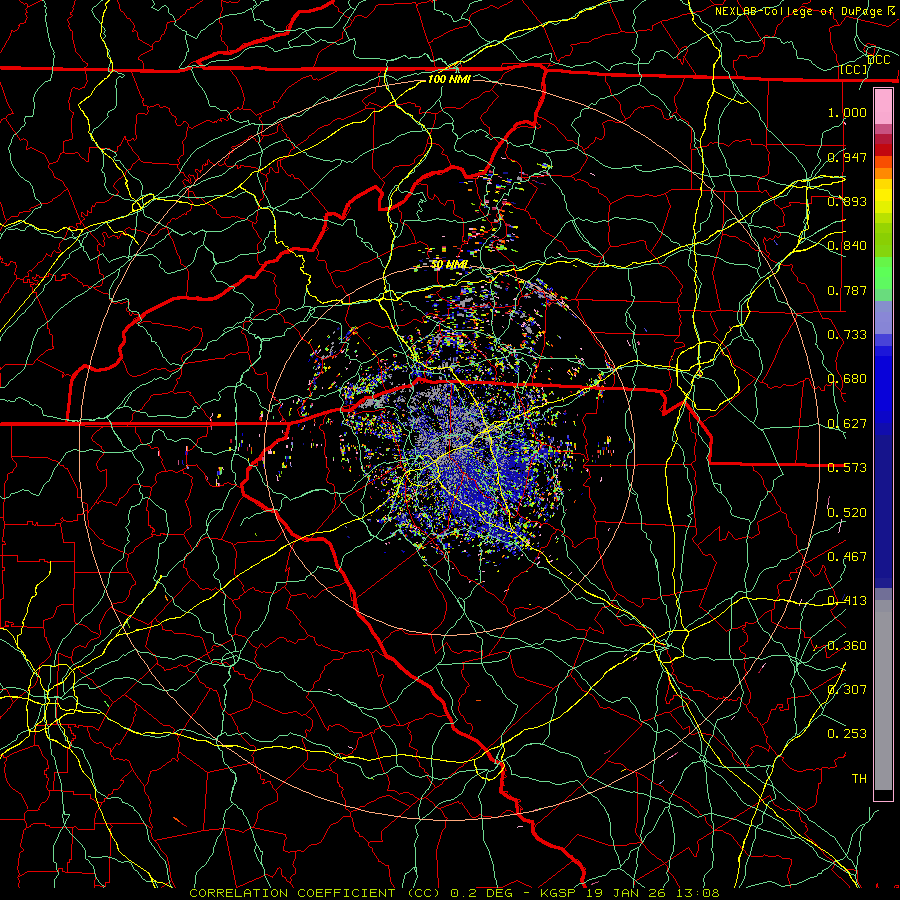The width and height of the screenshot is (900, 900).
Task: Select the 0.893 legend value
Action: pyautogui.click(x=847, y=201)
